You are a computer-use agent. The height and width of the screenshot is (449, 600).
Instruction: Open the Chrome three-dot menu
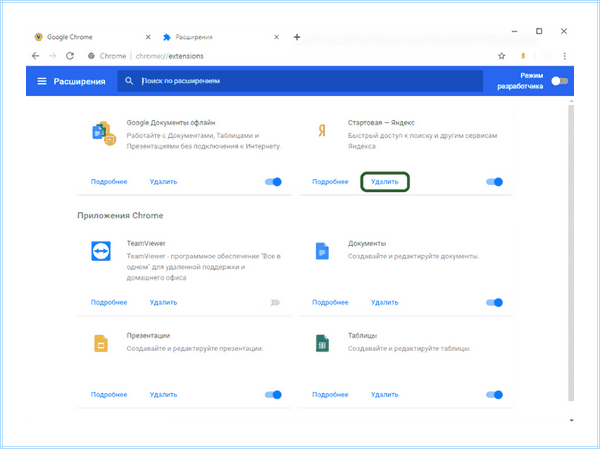click(564, 56)
